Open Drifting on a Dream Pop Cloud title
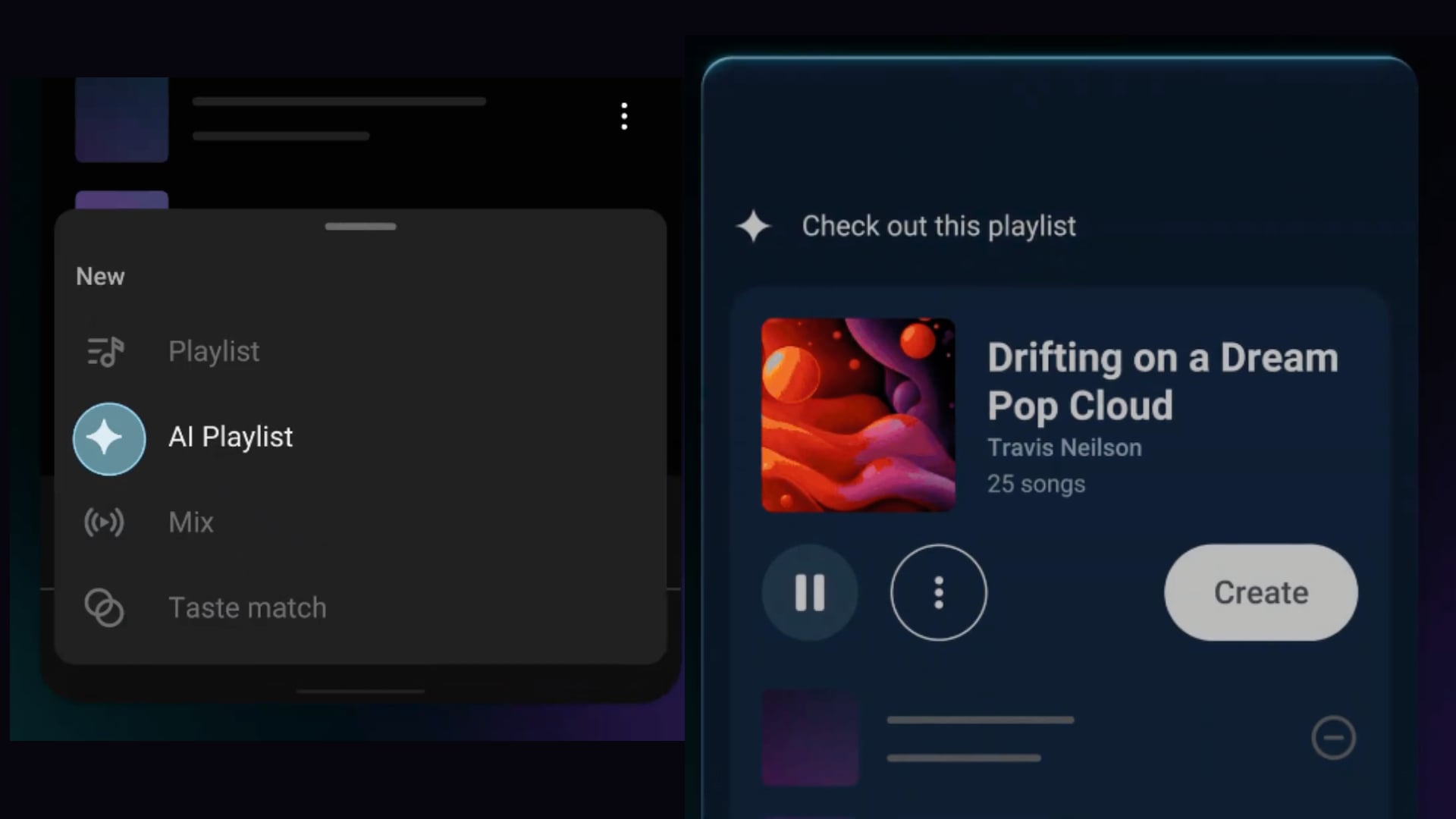Image resolution: width=1456 pixels, height=819 pixels. tap(1162, 381)
